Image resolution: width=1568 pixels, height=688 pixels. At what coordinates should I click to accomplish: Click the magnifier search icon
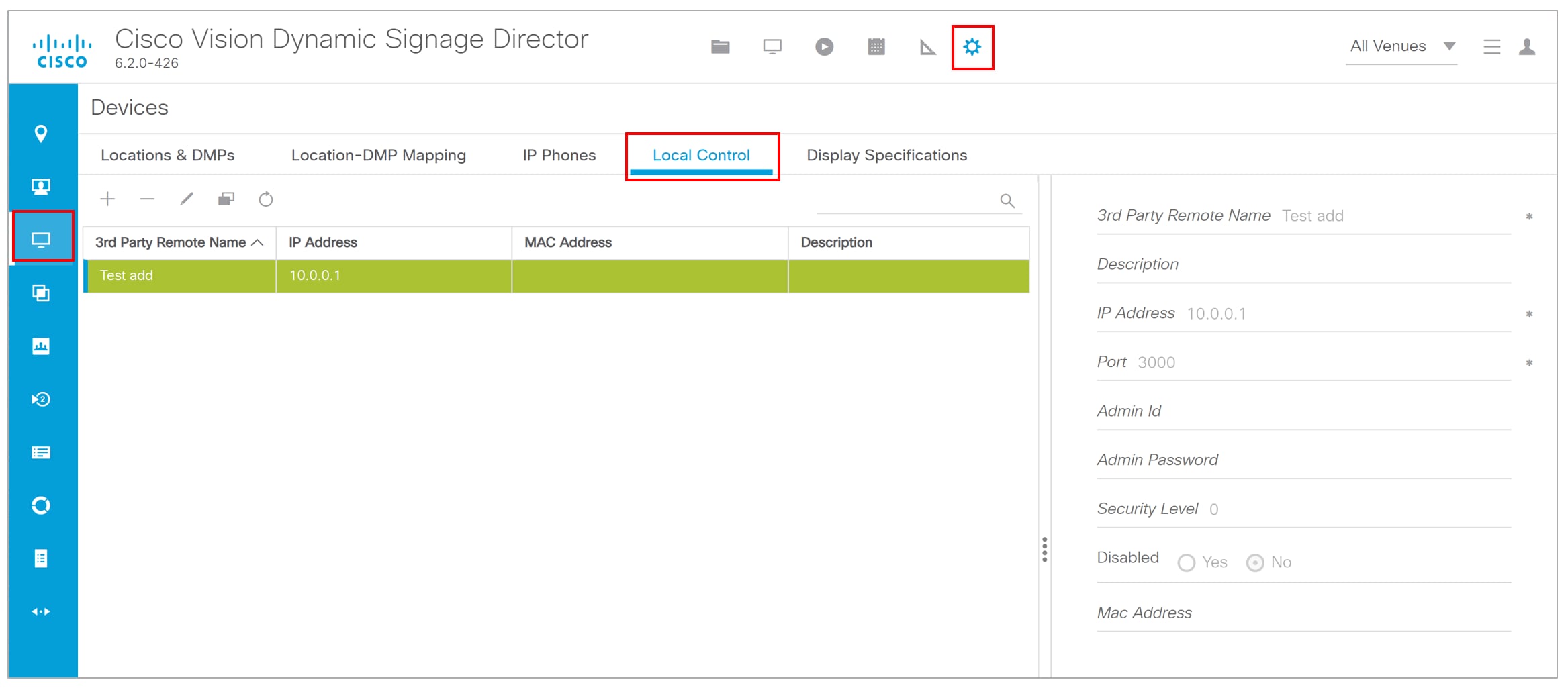[1007, 201]
